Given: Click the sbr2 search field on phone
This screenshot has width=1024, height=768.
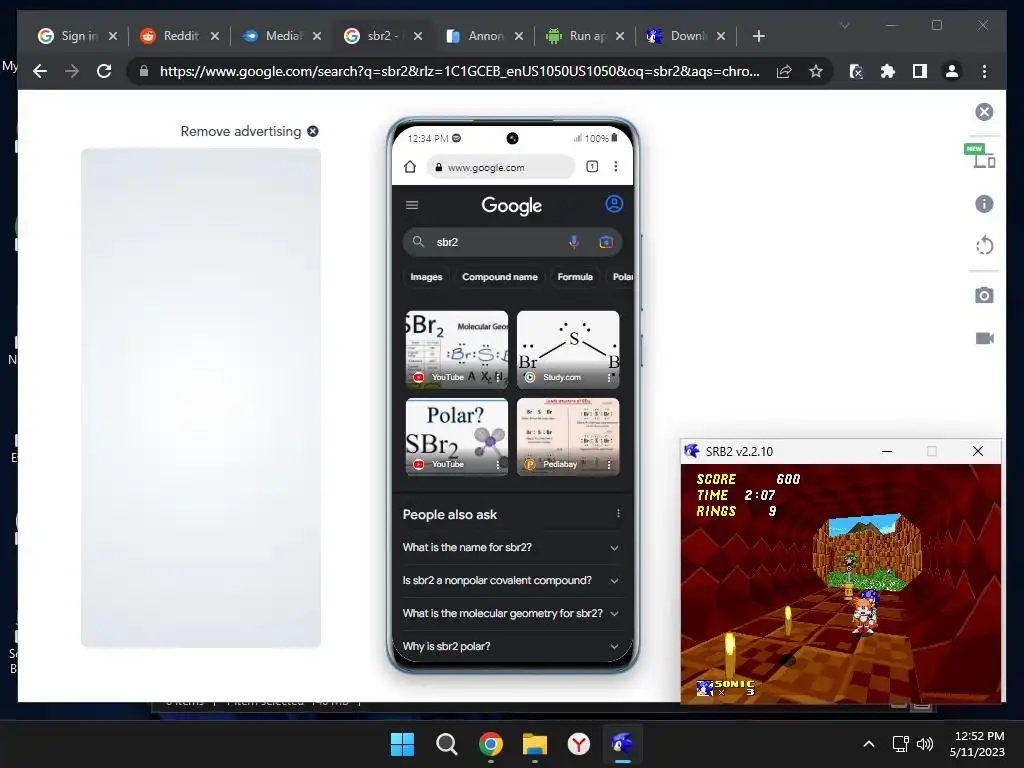Looking at the screenshot, I should click(512, 242).
